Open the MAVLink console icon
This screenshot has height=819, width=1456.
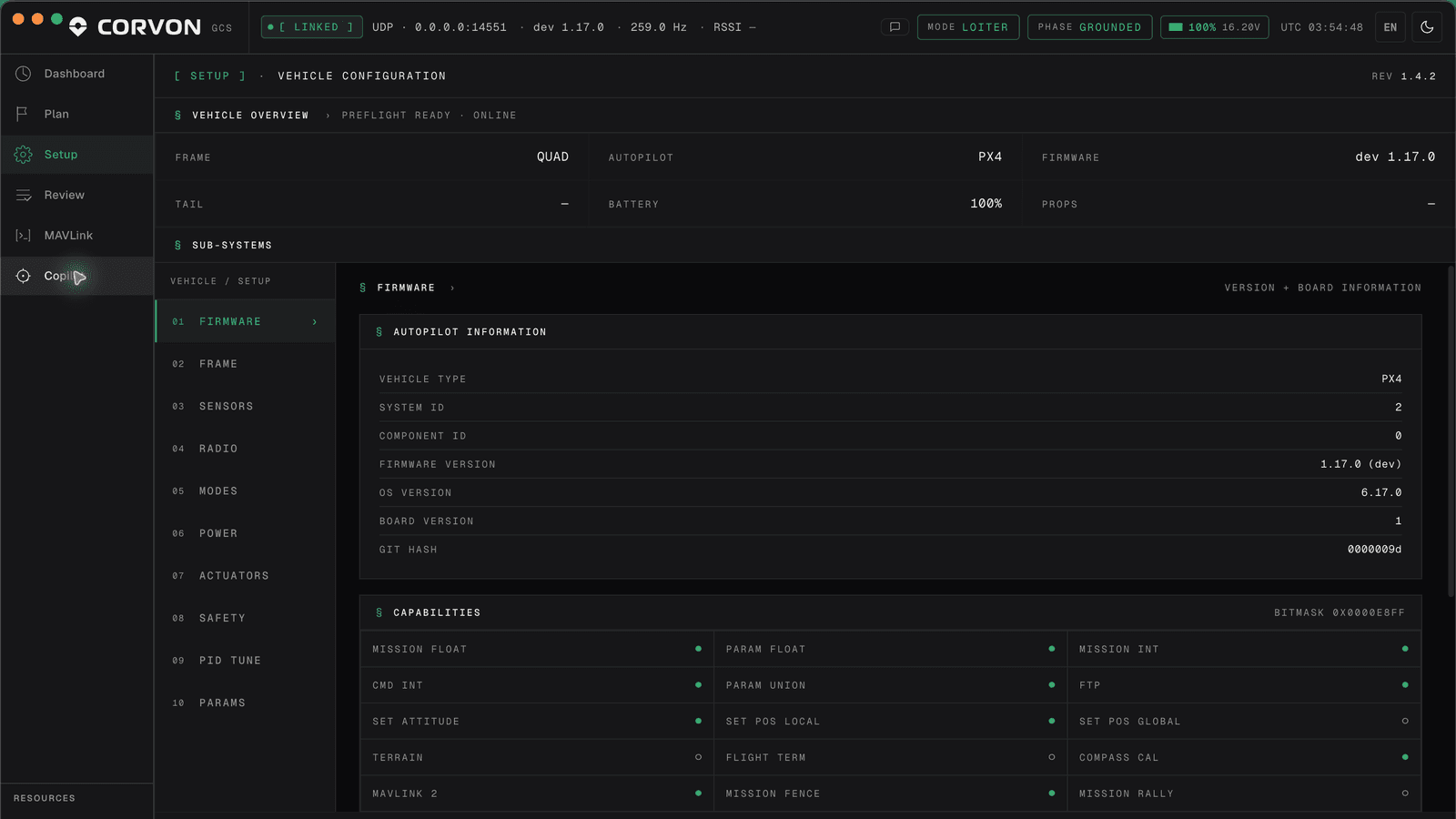(x=24, y=236)
